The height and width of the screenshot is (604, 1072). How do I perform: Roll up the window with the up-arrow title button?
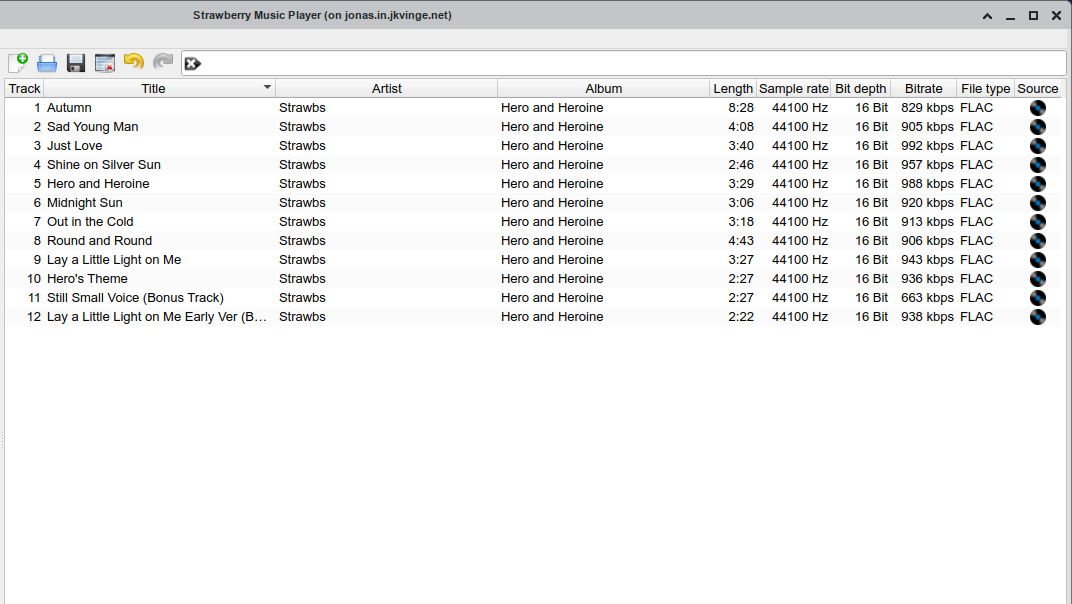pyautogui.click(x=987, y=16)
